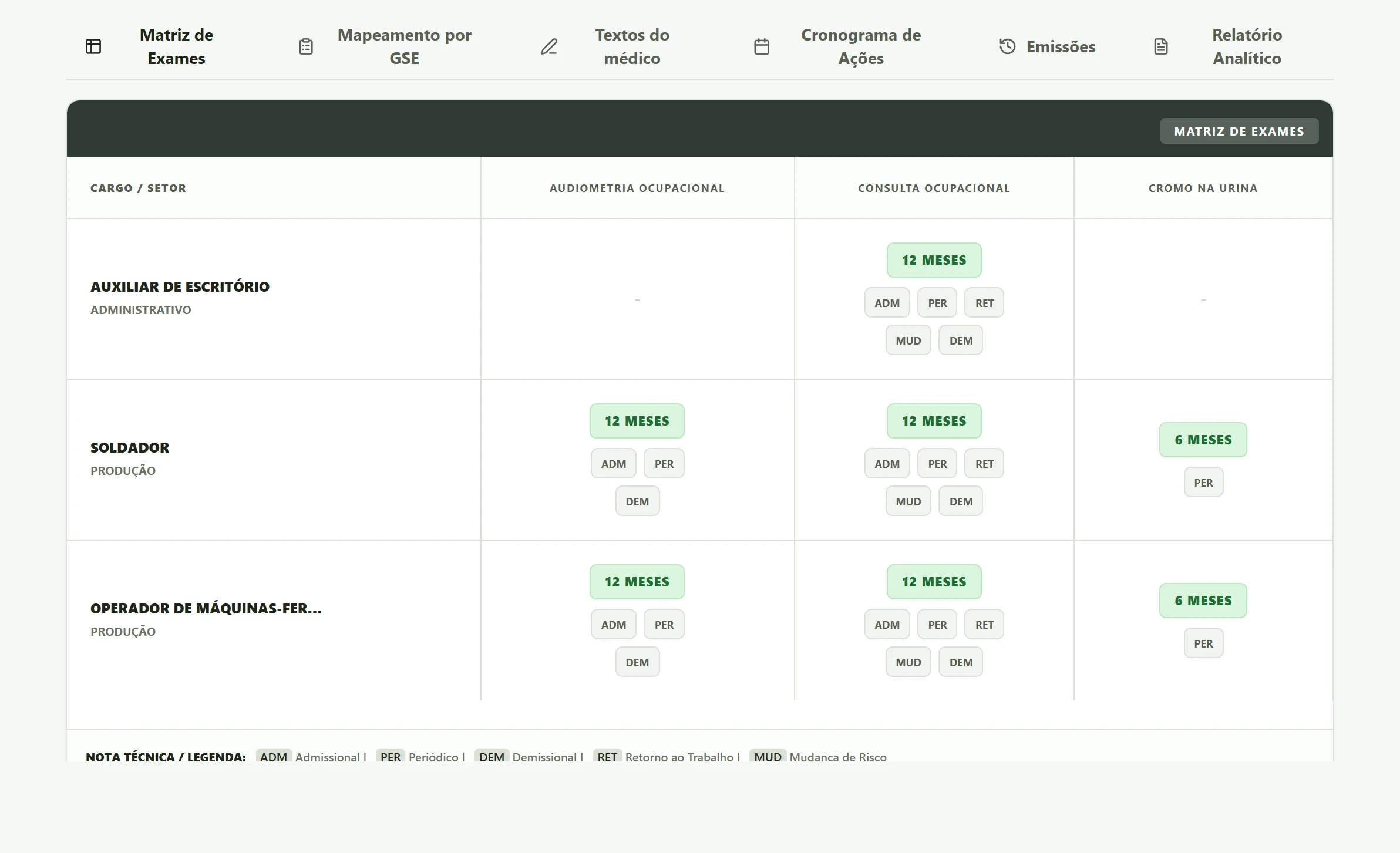This screenshot has height=853, width=1400.
Task: Click RET tag in Operador de Máquinas consulta
Action: click(984, 625)
